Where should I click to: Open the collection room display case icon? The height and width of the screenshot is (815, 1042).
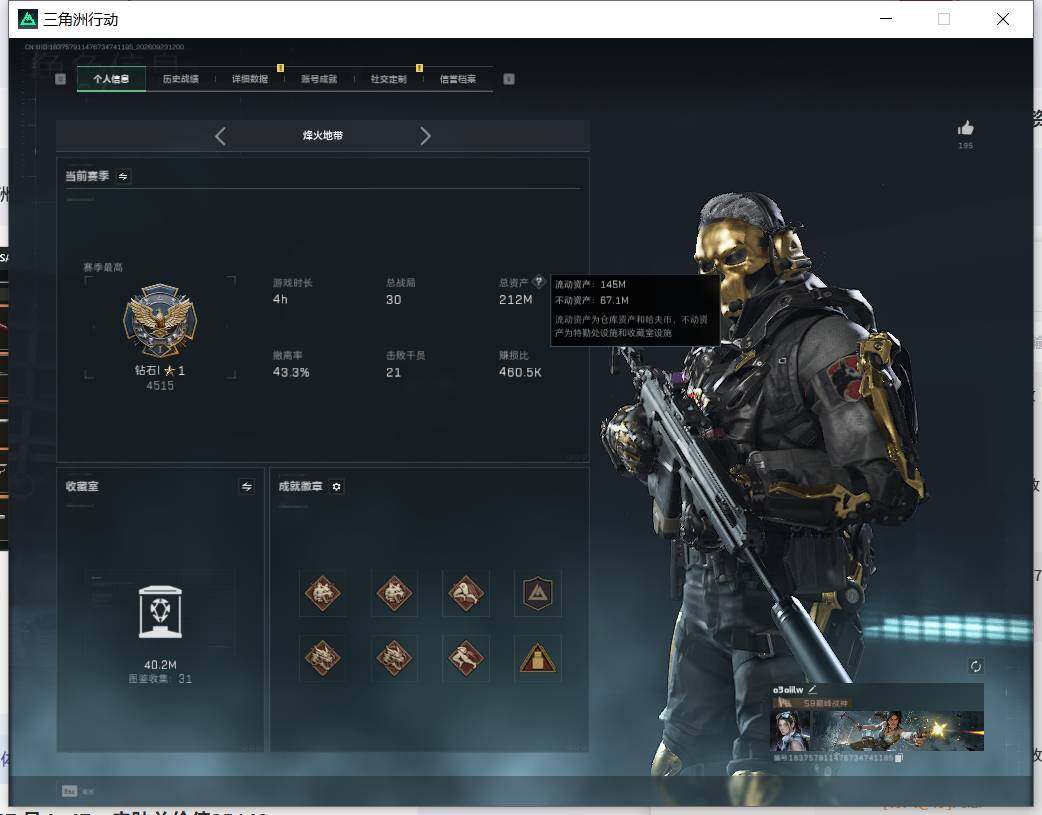(160, 612)
